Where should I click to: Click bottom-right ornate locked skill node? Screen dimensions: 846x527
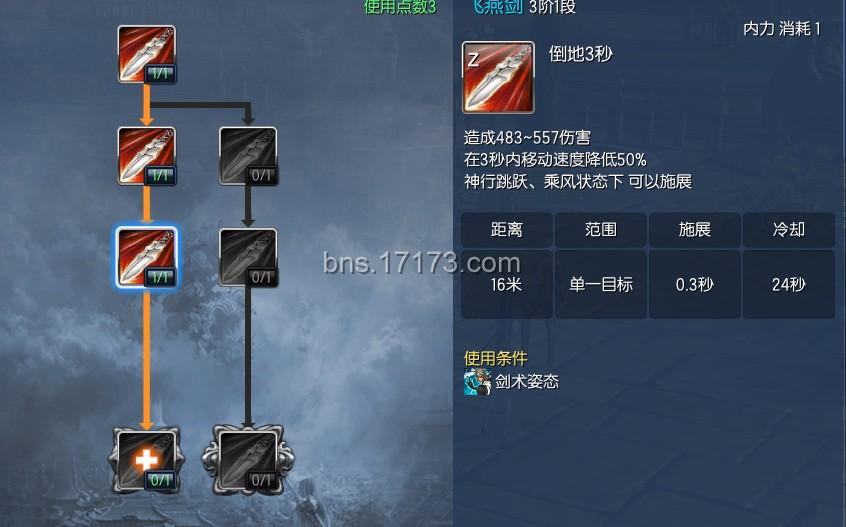click(248, 461)
